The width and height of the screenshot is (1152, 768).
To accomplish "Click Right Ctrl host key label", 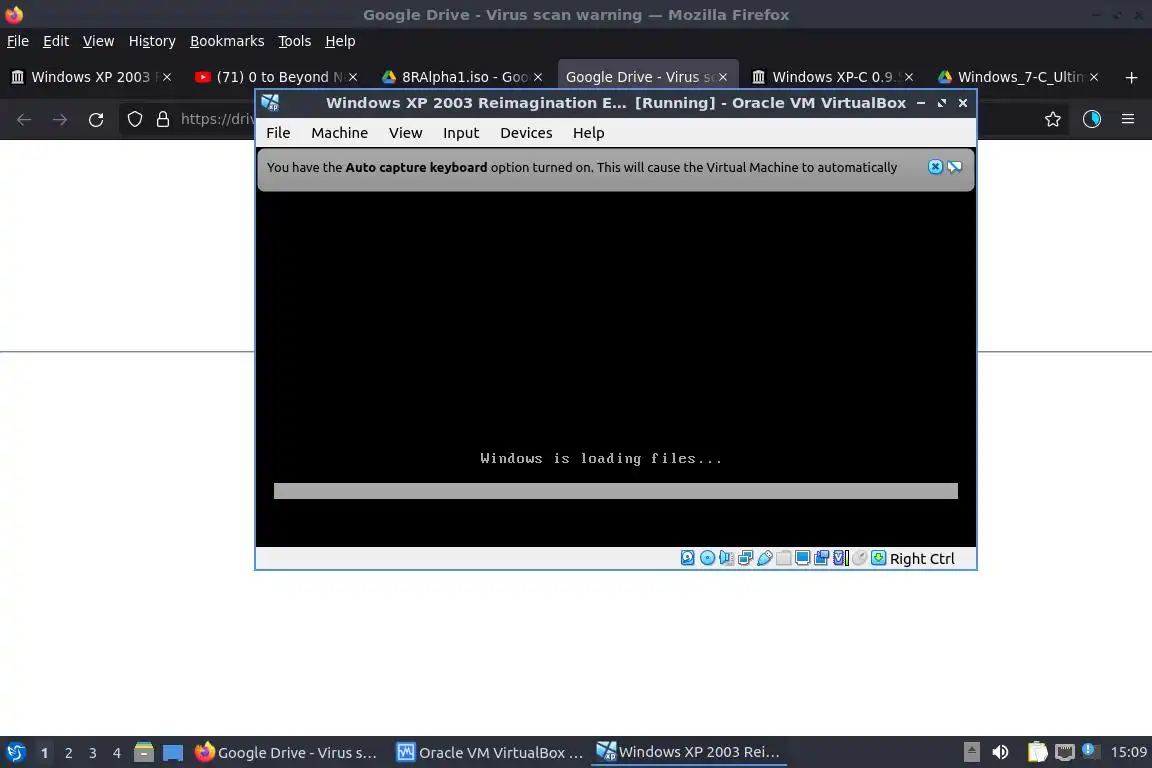I will click(x=922, y=559).
